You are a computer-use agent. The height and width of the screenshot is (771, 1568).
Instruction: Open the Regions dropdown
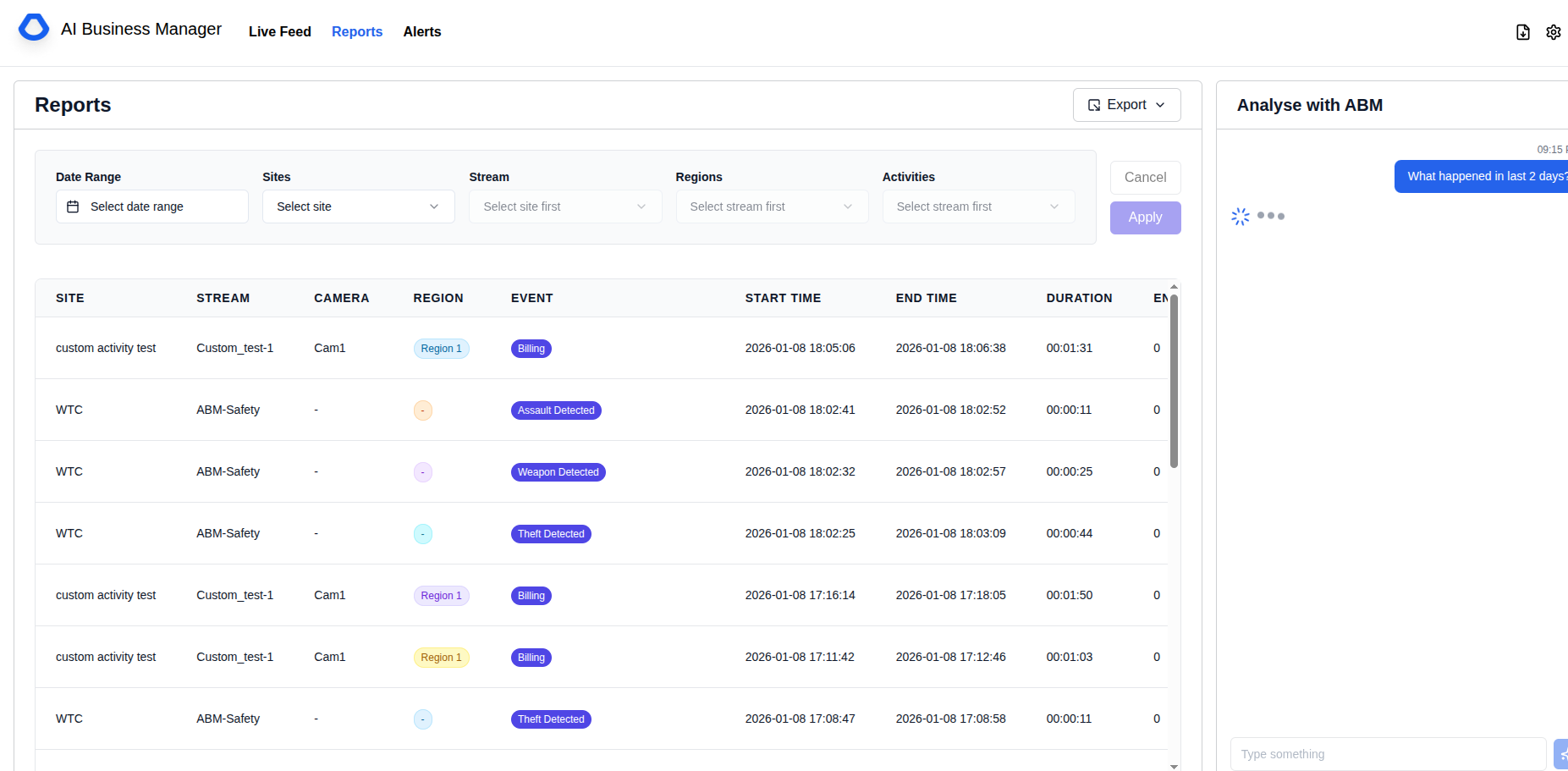[771, 206]
